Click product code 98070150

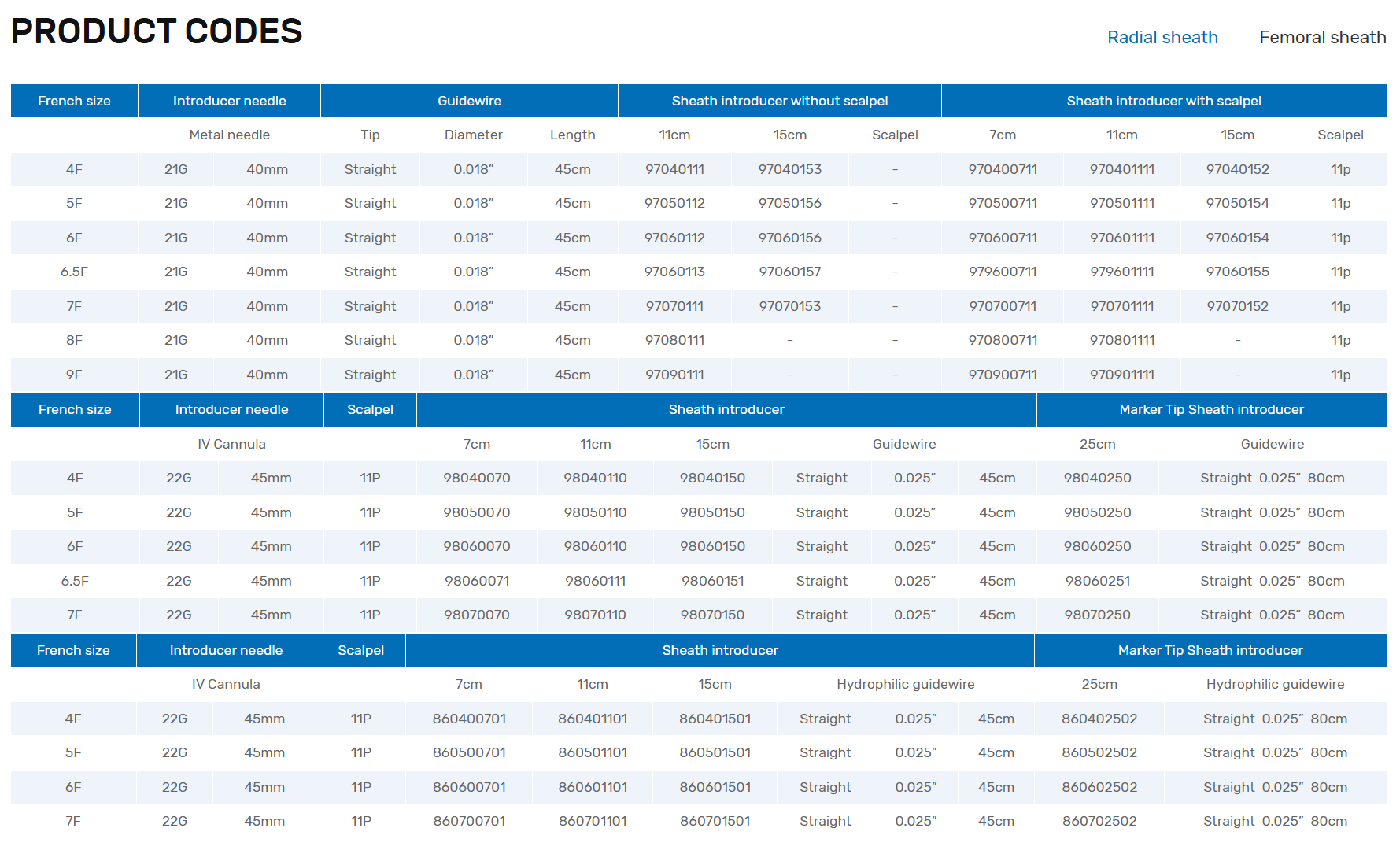coord(712,615)
